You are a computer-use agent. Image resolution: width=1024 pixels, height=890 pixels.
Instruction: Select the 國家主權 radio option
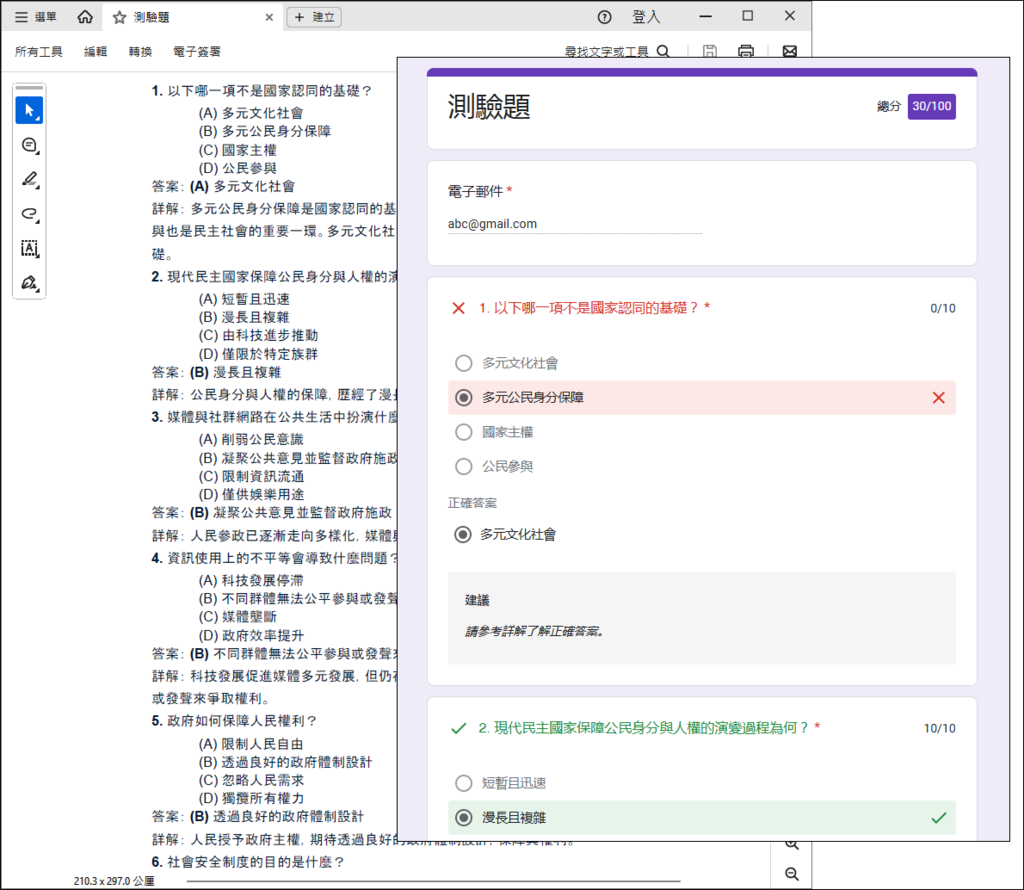(x=464, y=432)
